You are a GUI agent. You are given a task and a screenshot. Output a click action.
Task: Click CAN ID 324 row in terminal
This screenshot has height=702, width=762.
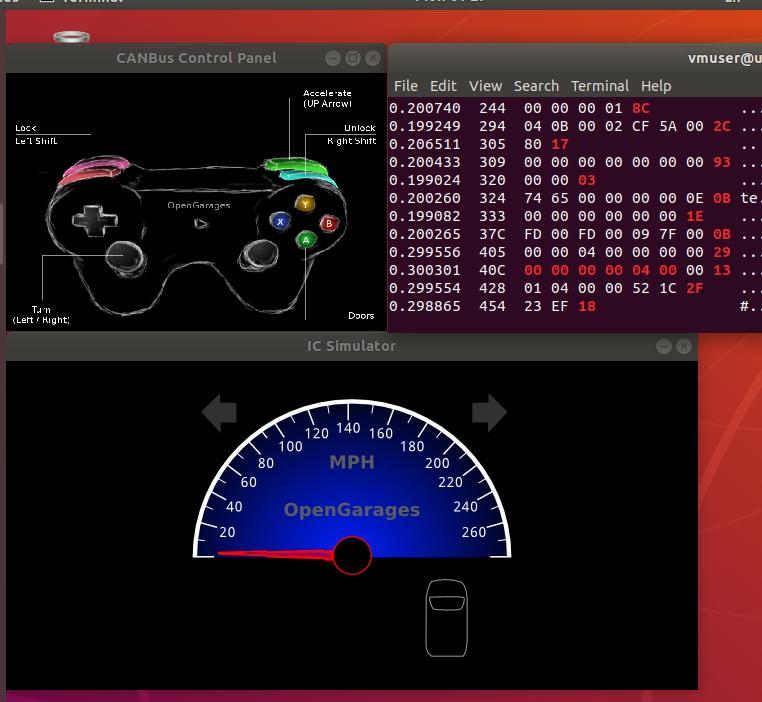pos(575,198)
